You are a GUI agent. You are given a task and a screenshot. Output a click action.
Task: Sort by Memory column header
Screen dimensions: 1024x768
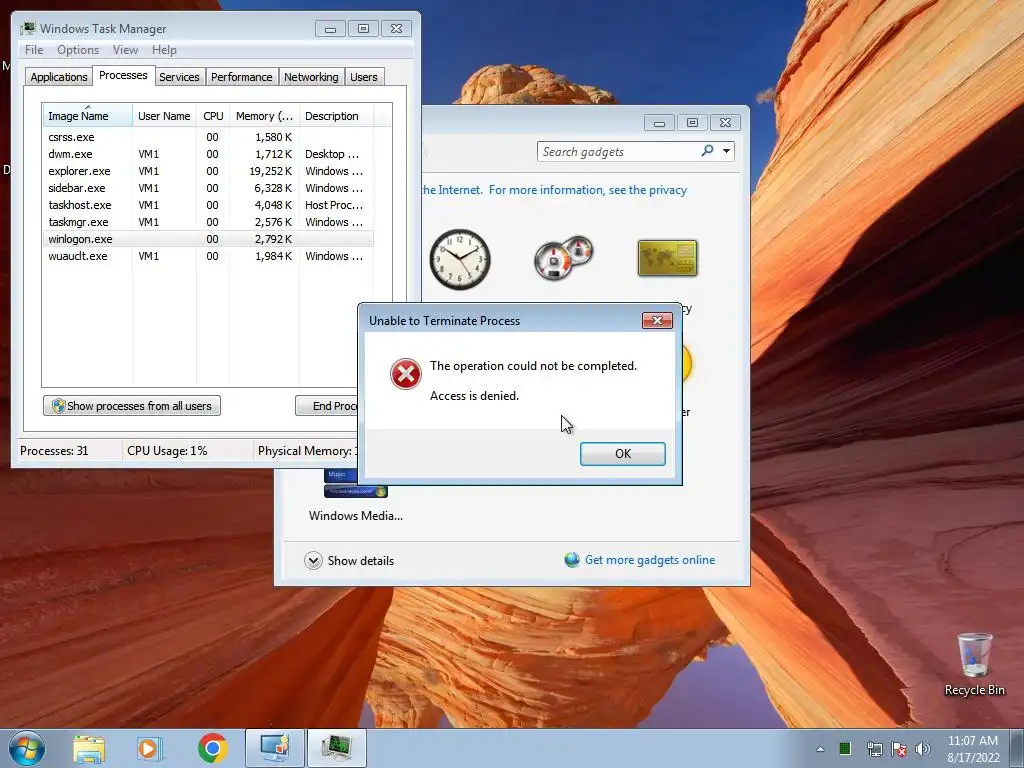[264, 116]
